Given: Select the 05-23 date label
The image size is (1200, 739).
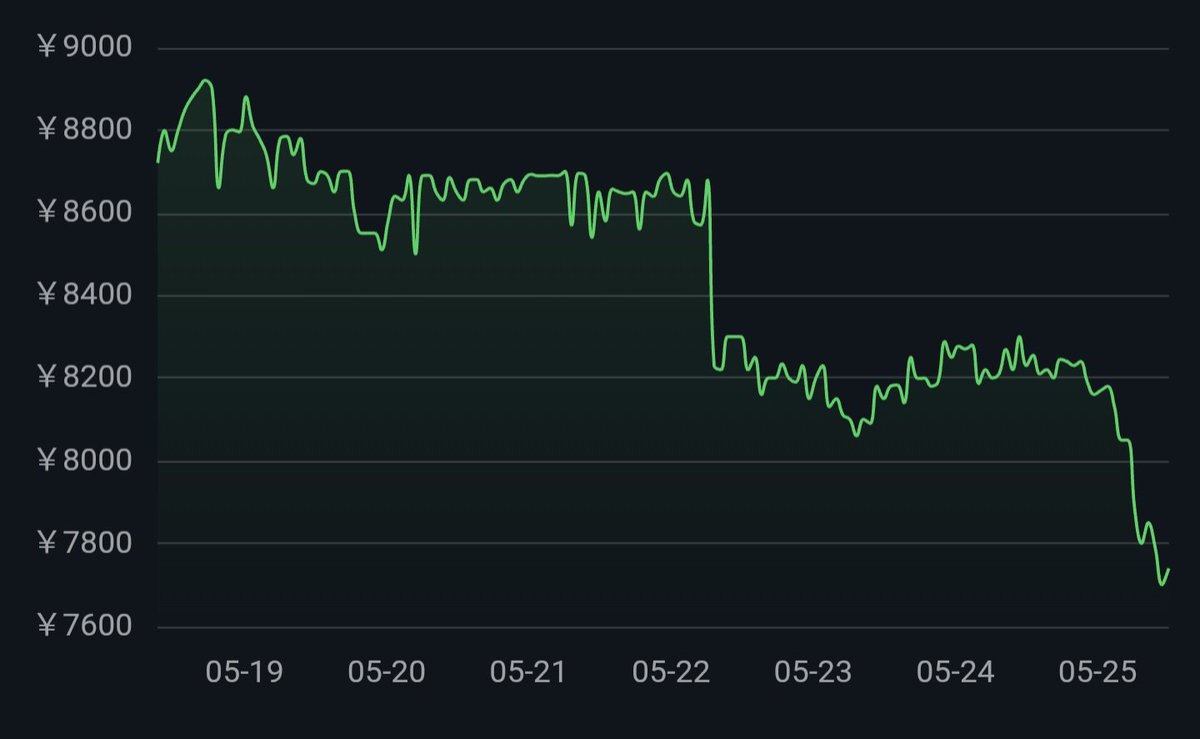Looking at the screenshot, I should (x=813, y=673).
